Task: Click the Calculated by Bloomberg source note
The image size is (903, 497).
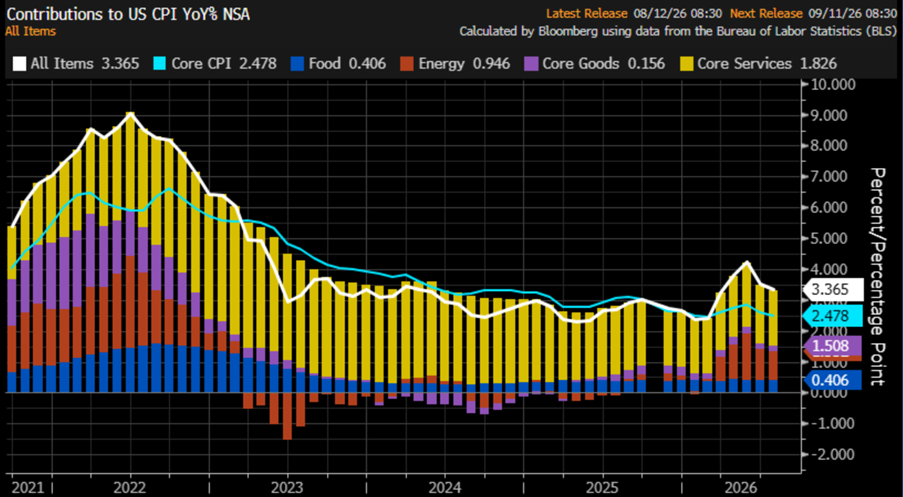Action: tap(678, 32)
